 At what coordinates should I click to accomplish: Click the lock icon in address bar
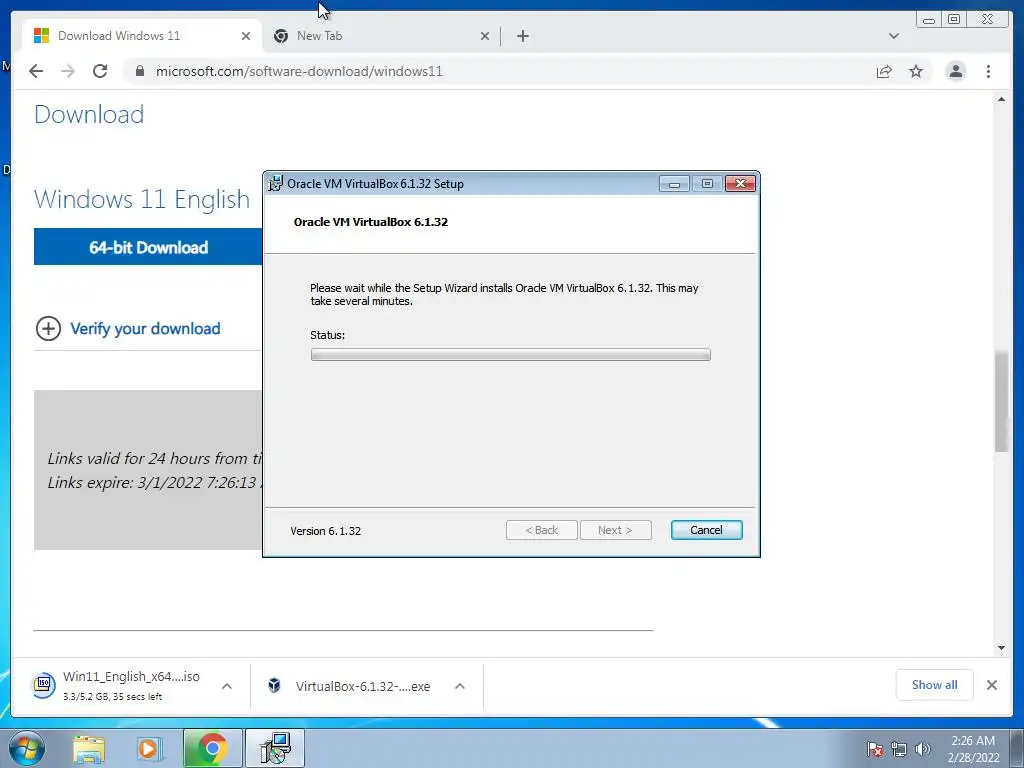(139, 71)
